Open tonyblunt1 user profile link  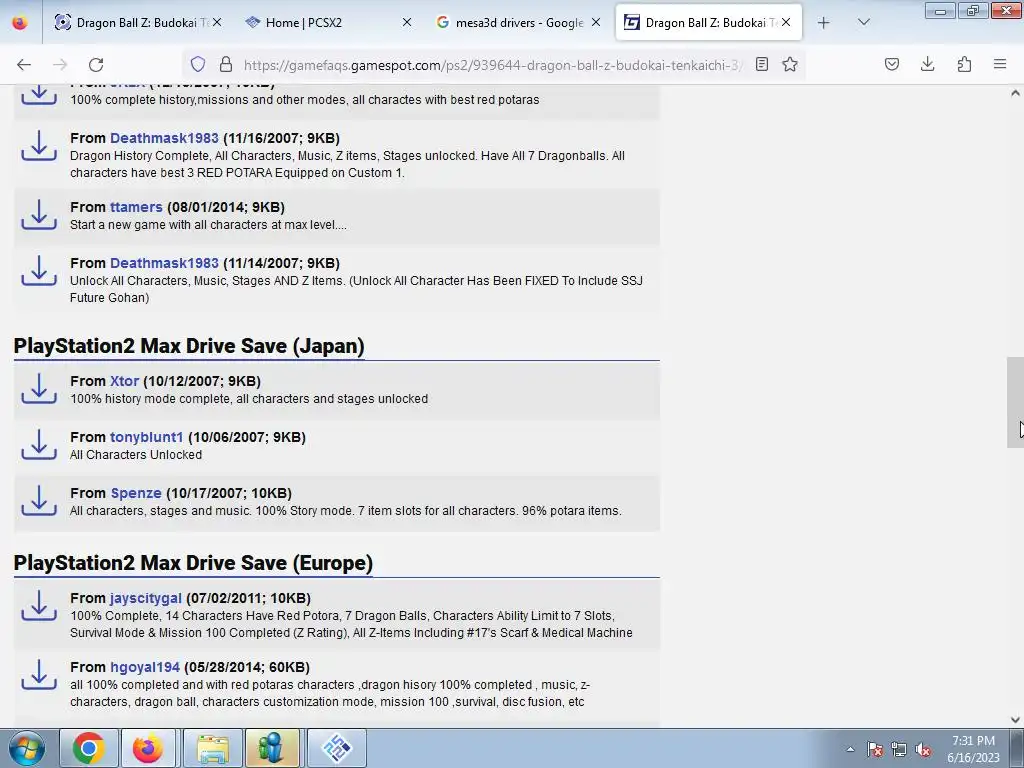tap(146, 437)
